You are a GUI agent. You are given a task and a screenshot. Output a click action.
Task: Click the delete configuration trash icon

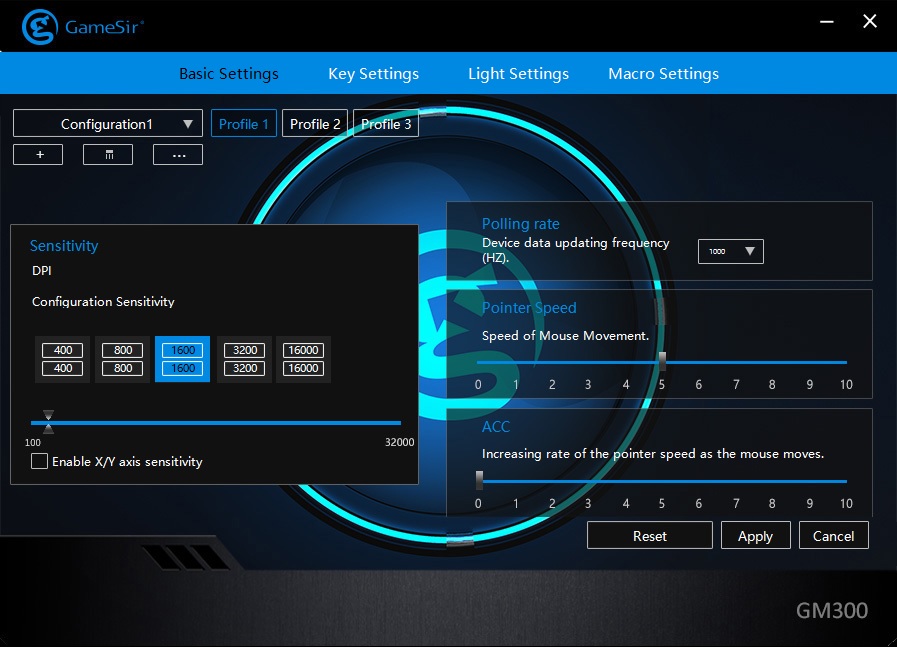click(x=108, y=155)
